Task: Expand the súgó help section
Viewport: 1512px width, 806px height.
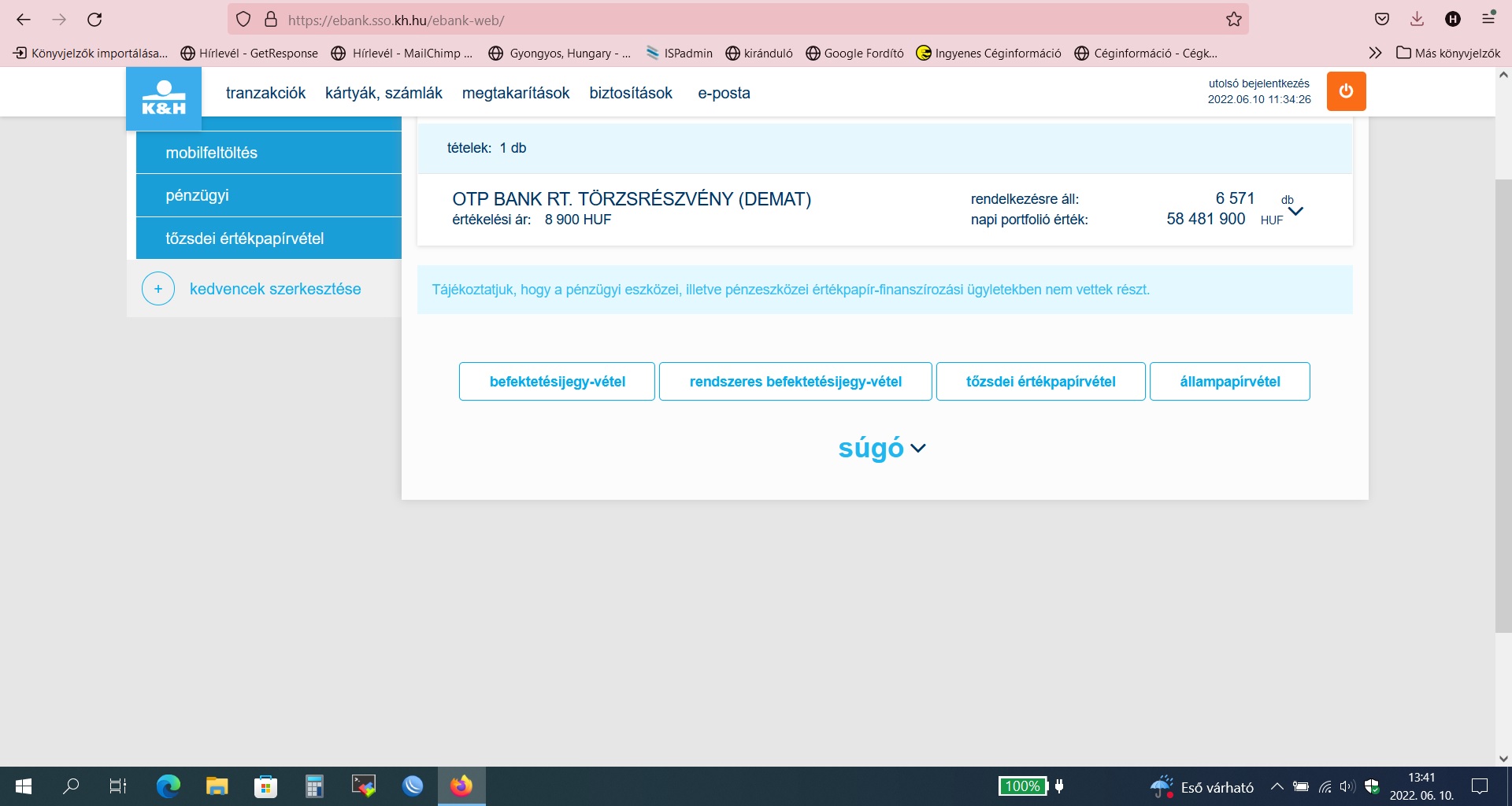Action: 881,448
